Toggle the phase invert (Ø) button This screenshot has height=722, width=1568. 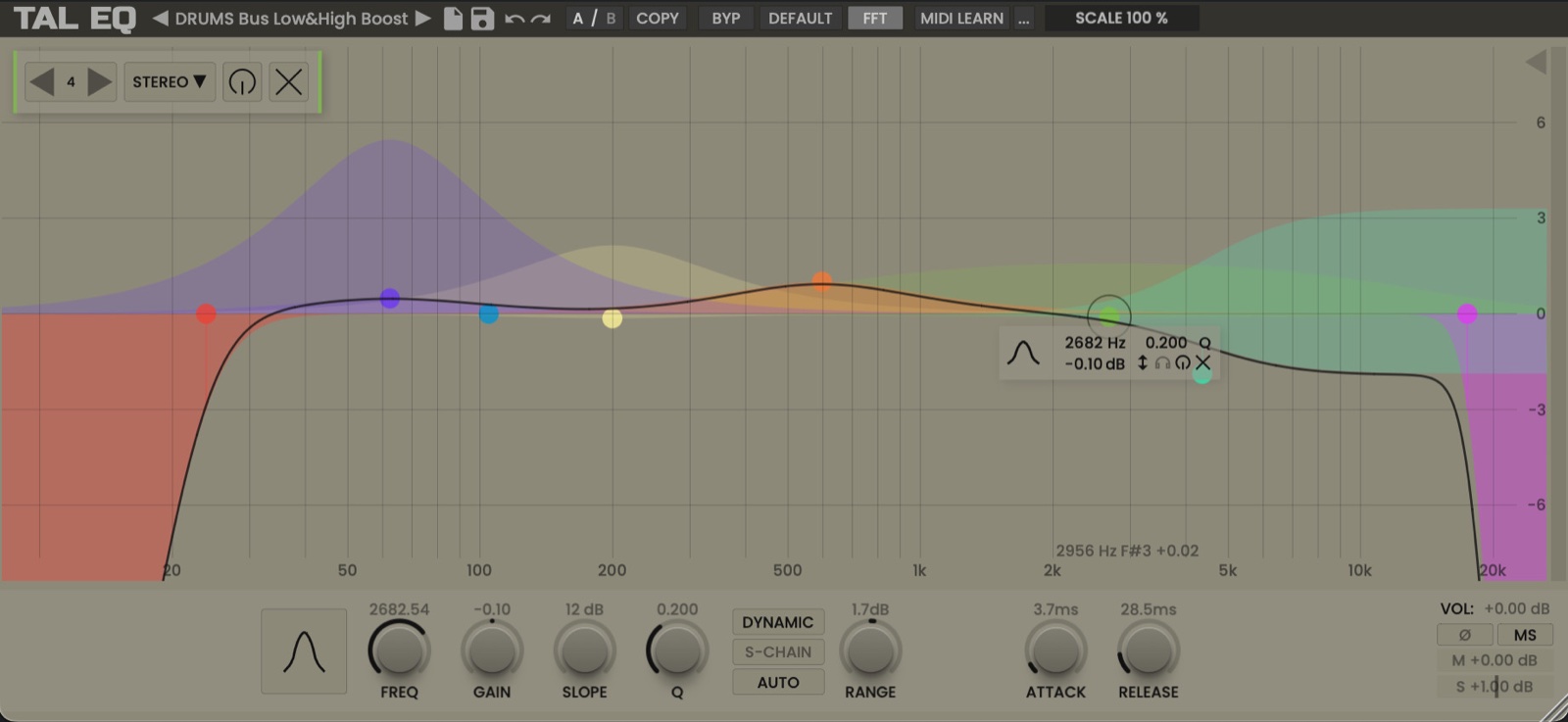point(1465,635)
